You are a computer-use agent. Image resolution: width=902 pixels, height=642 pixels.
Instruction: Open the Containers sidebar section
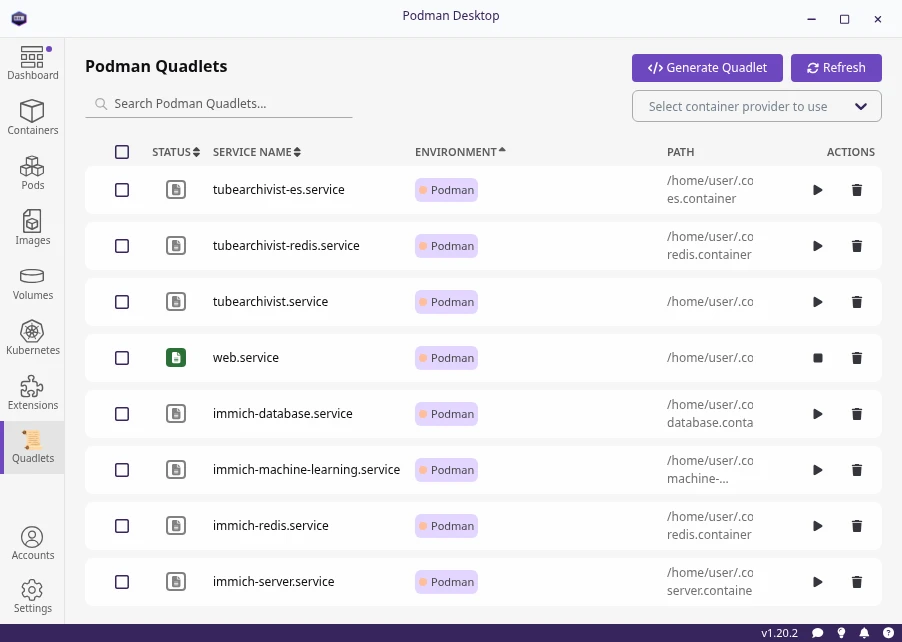(x=32, y=117)
